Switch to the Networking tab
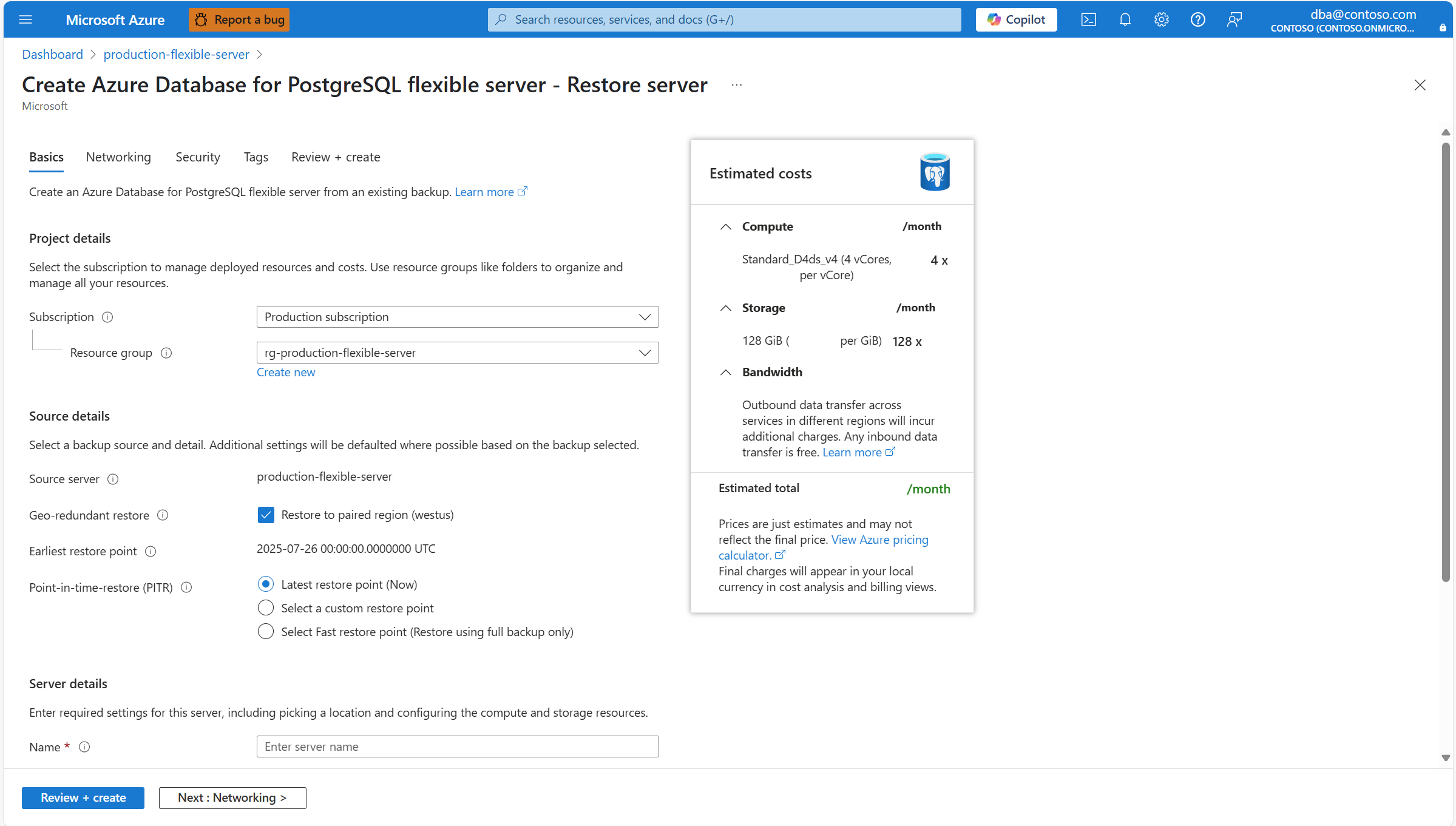1456x826 pixels. pyautogui.click(x=118, y=157)
